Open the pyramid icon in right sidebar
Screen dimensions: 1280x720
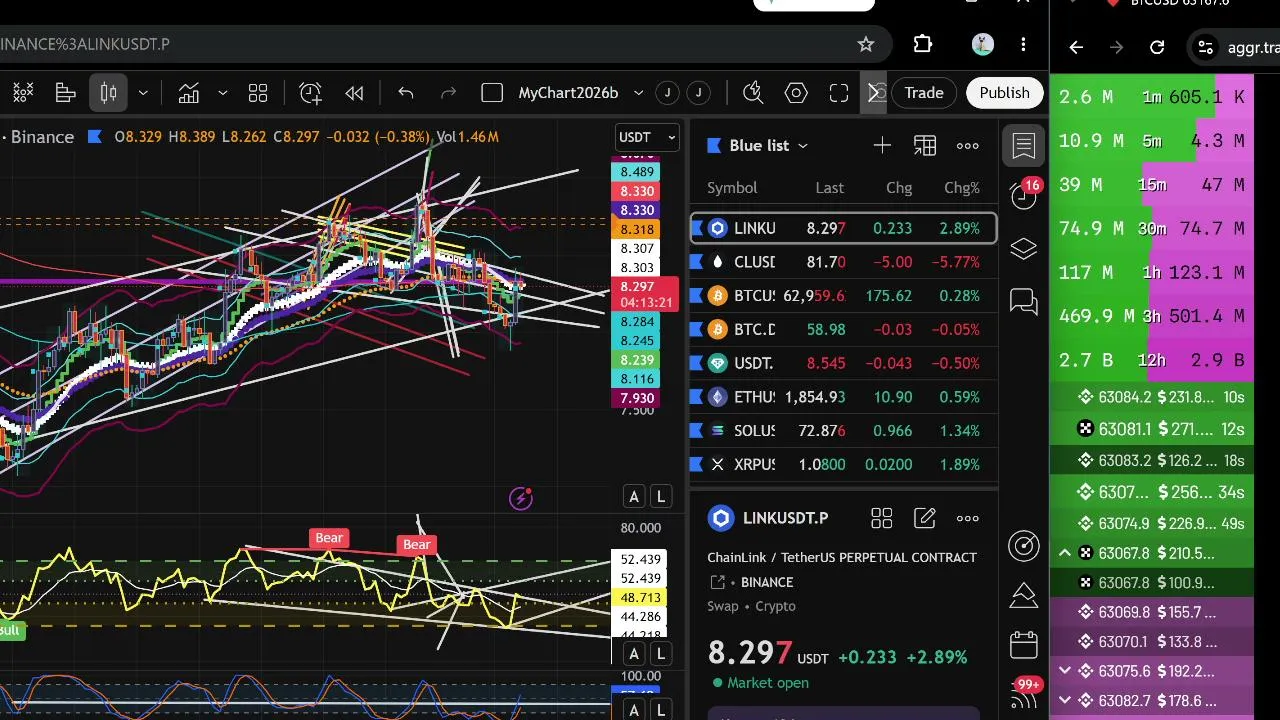1024,595
